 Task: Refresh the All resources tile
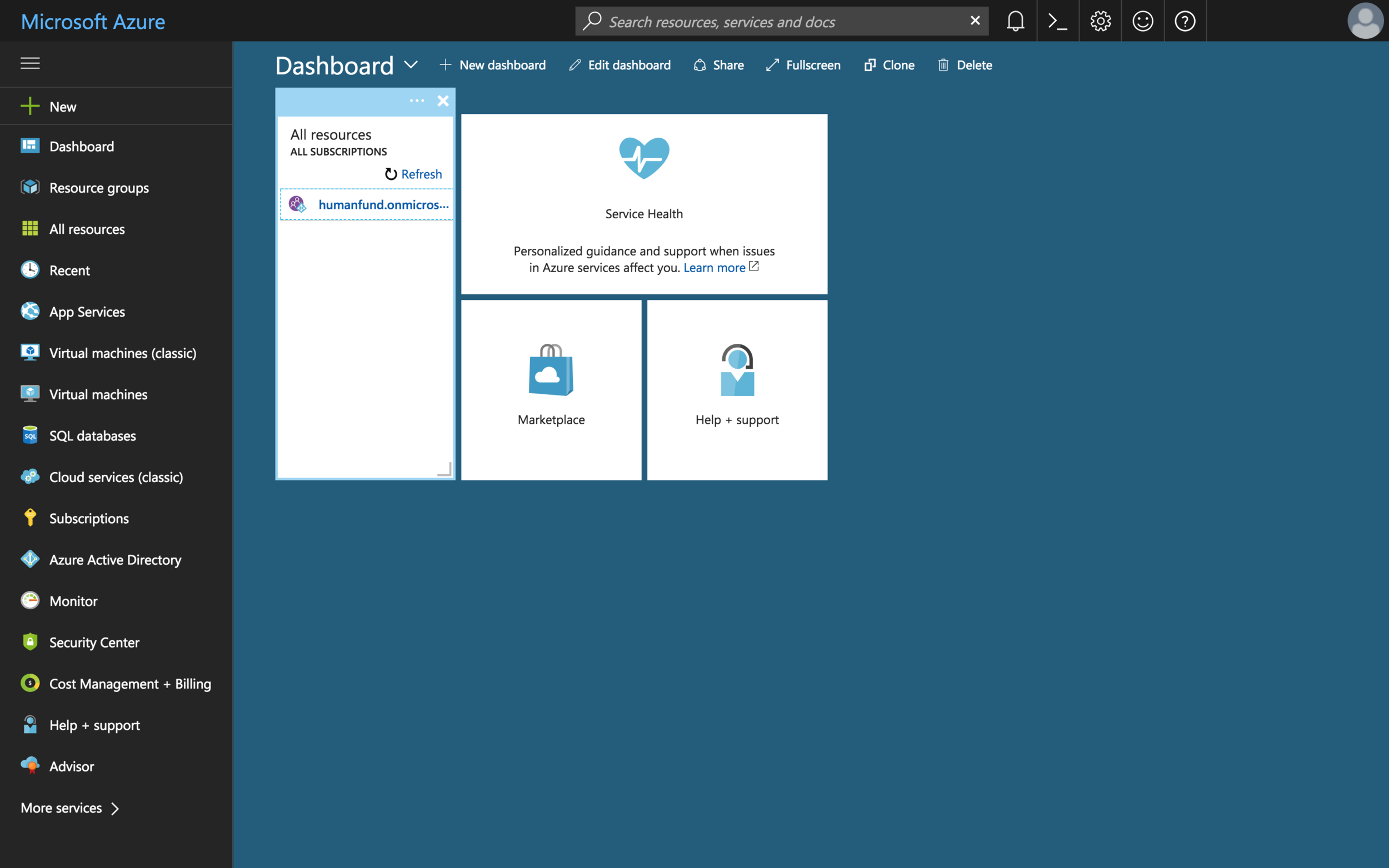tap(413, 174)
